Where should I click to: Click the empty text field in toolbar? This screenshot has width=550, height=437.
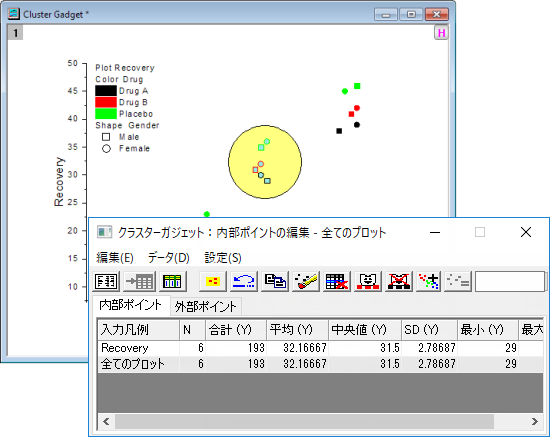[x=510, y=281]
